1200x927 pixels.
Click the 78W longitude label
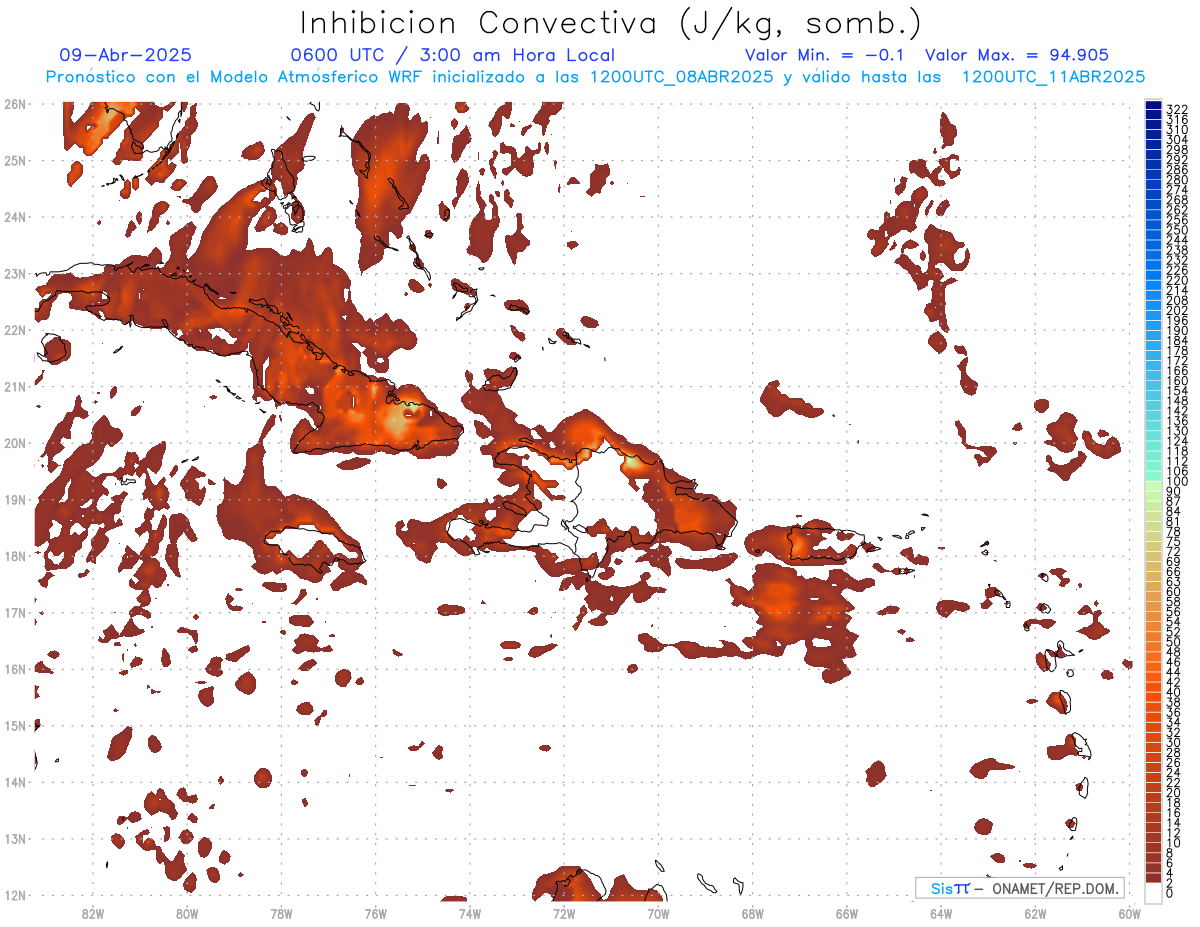[x=281, y=913]
